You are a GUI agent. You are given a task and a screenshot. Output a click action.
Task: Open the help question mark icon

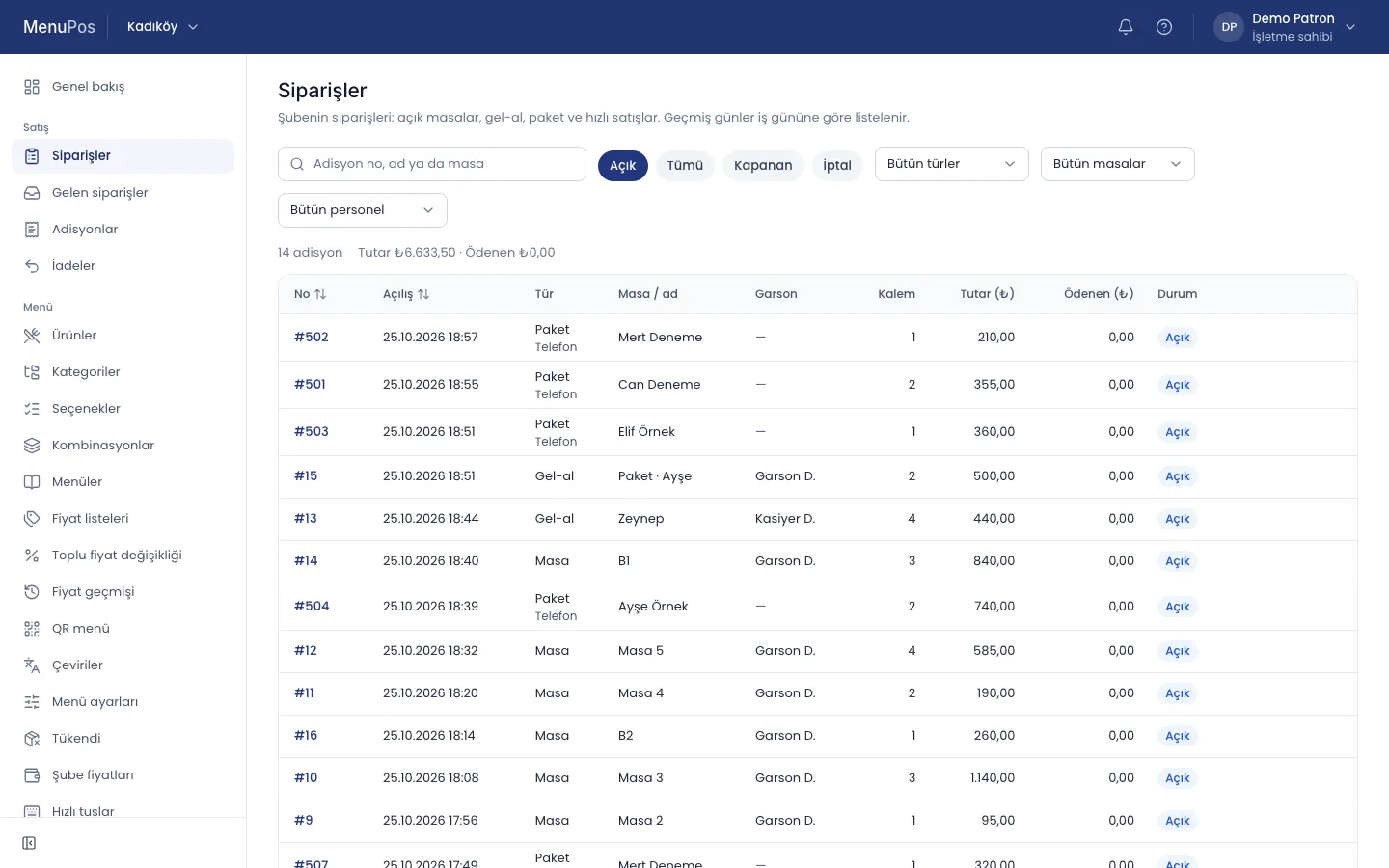1164,27
